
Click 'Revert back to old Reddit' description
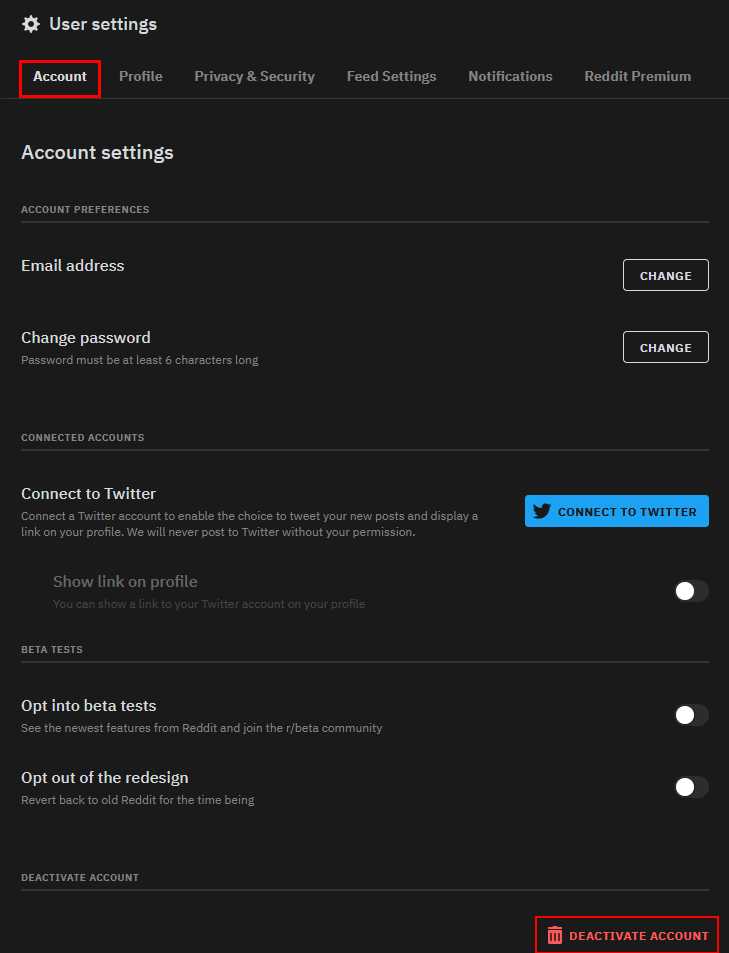click(137, 800)
